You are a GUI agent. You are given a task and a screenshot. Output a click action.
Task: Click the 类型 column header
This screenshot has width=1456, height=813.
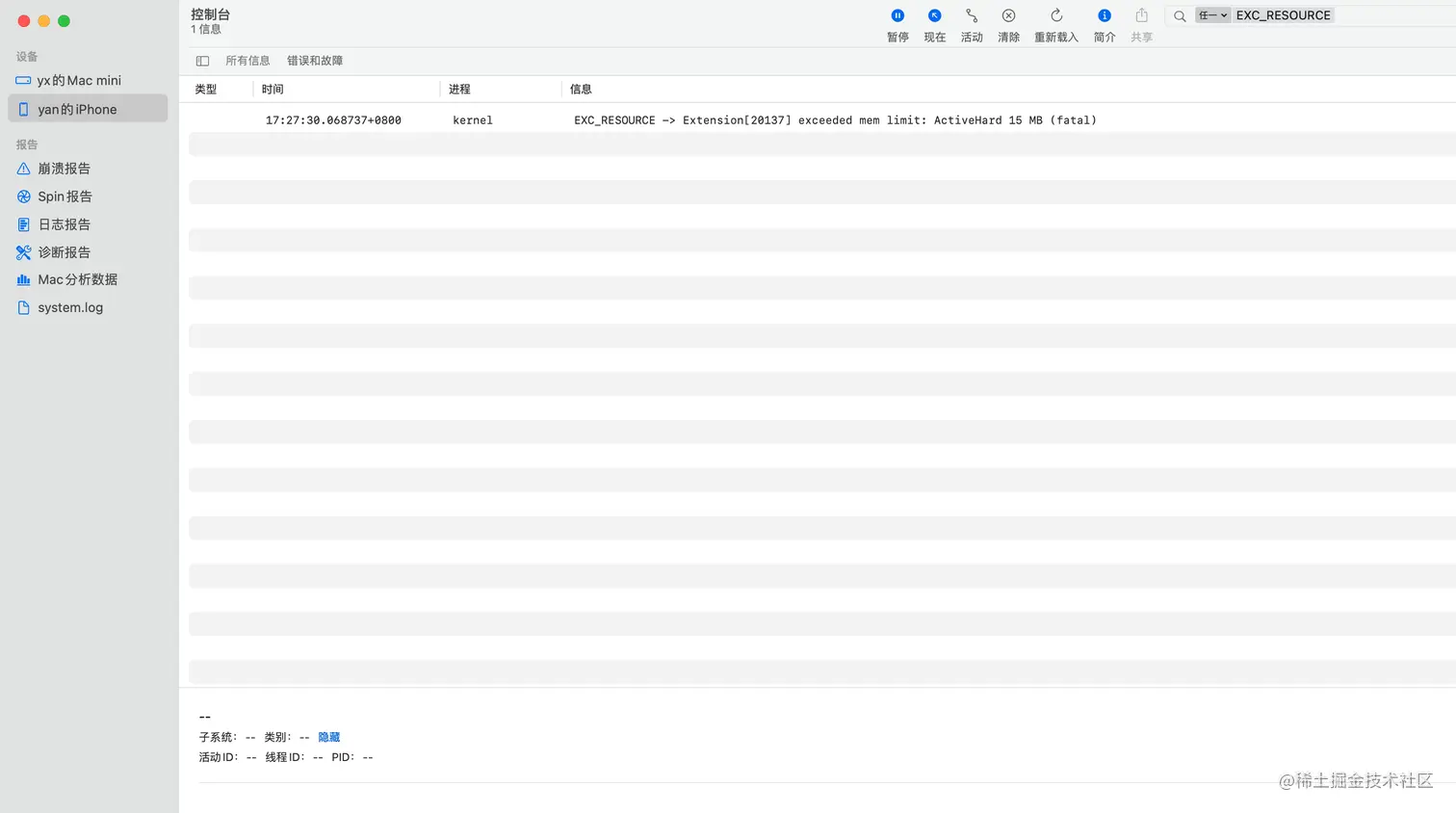point(206,90)
